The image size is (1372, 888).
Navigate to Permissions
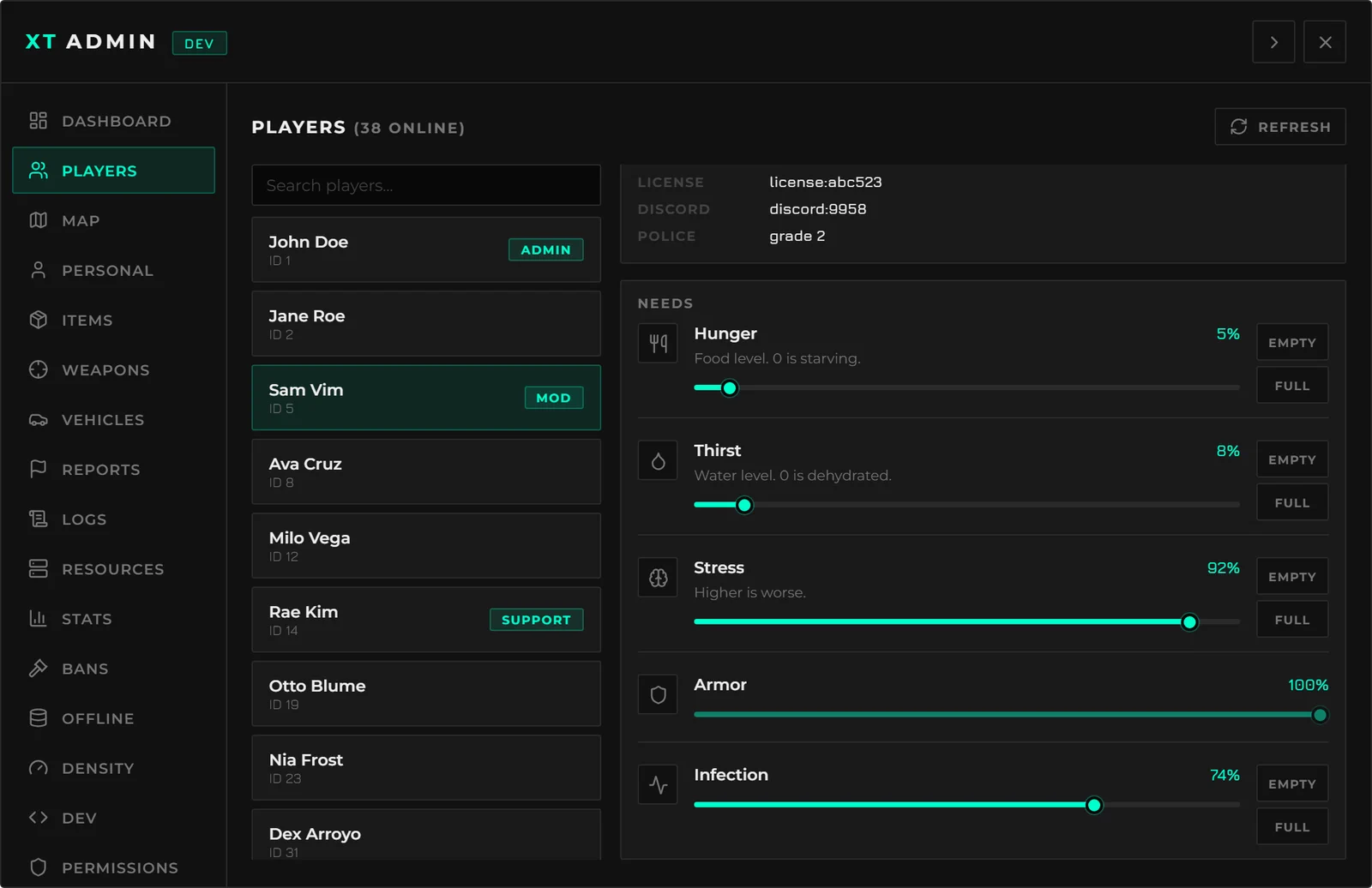113,867
